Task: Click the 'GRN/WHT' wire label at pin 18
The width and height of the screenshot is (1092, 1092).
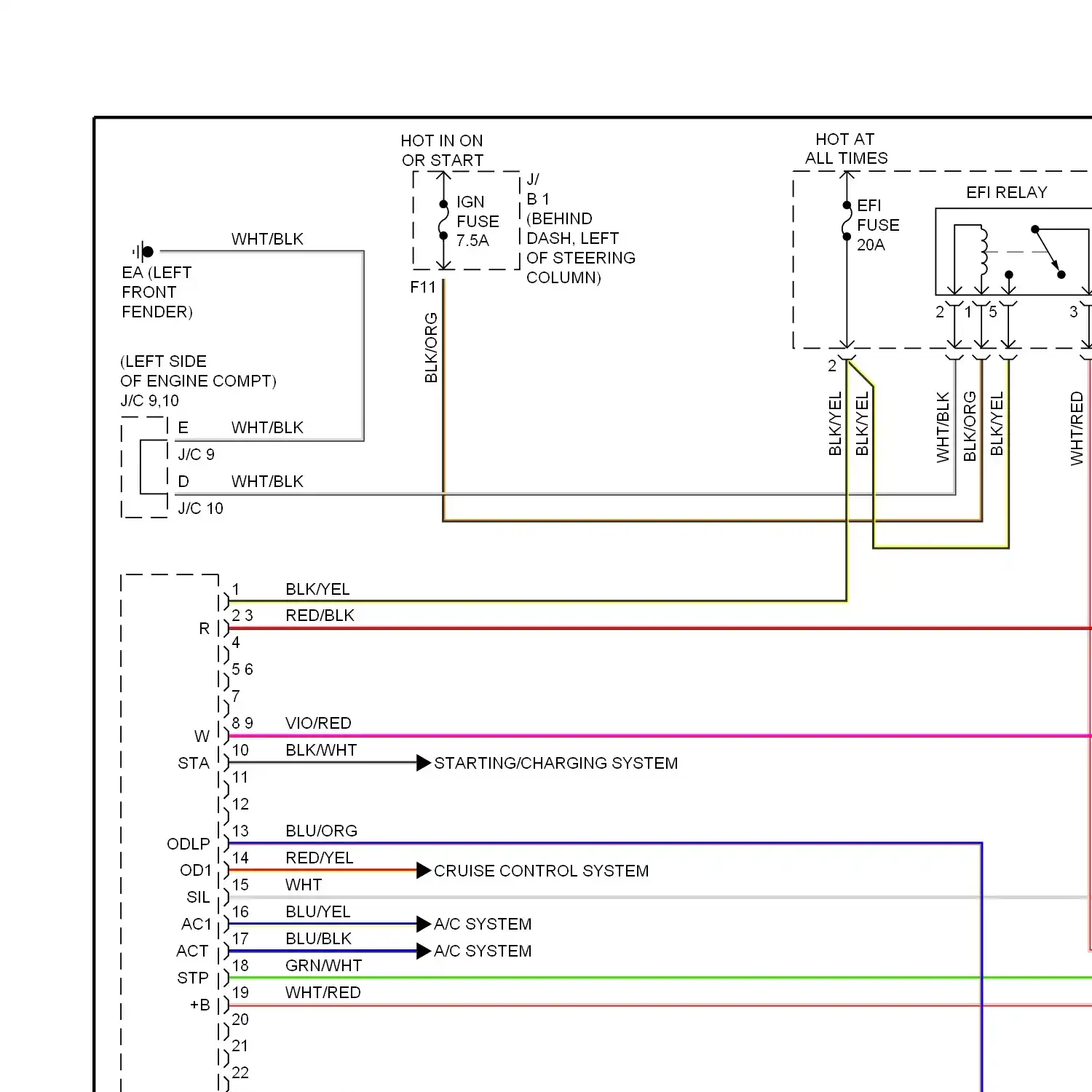Action: [x=323, y=965]
